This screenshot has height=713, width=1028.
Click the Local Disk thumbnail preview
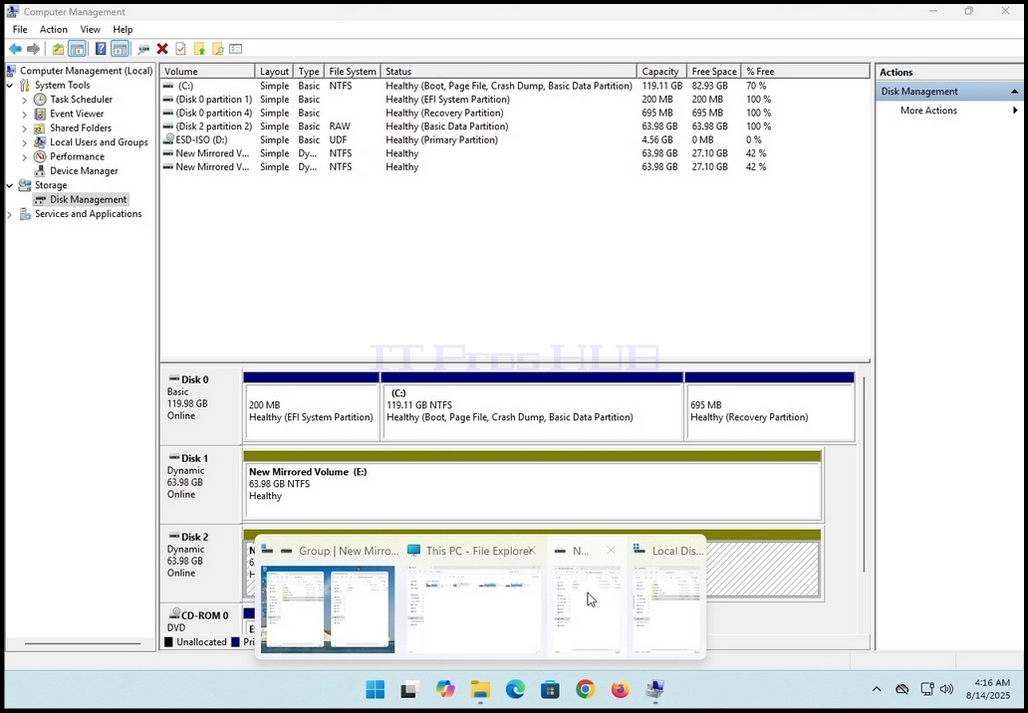tap(666, 609)
